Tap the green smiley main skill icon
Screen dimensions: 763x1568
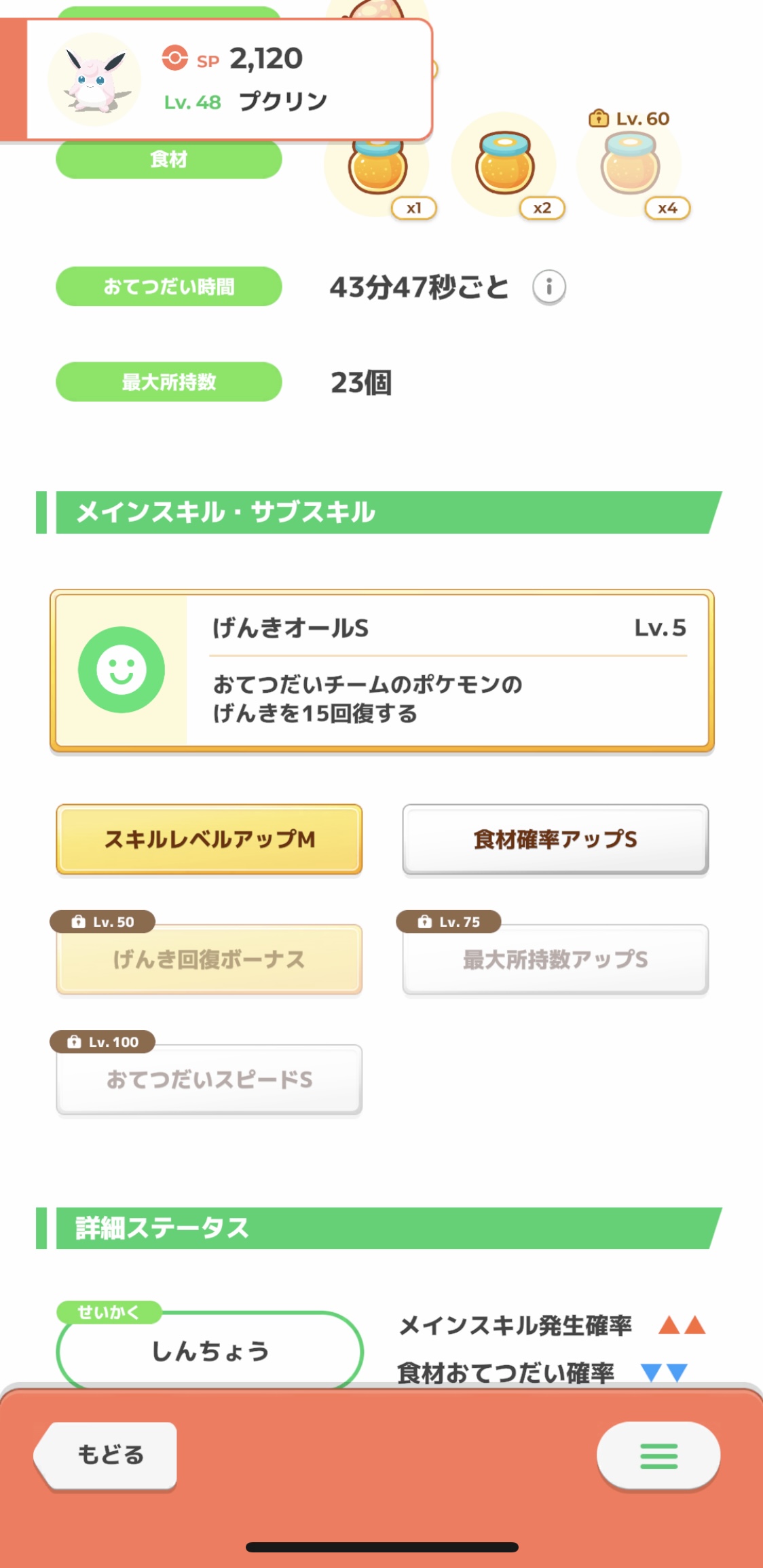pyautogui.click(x=122, y=670)
